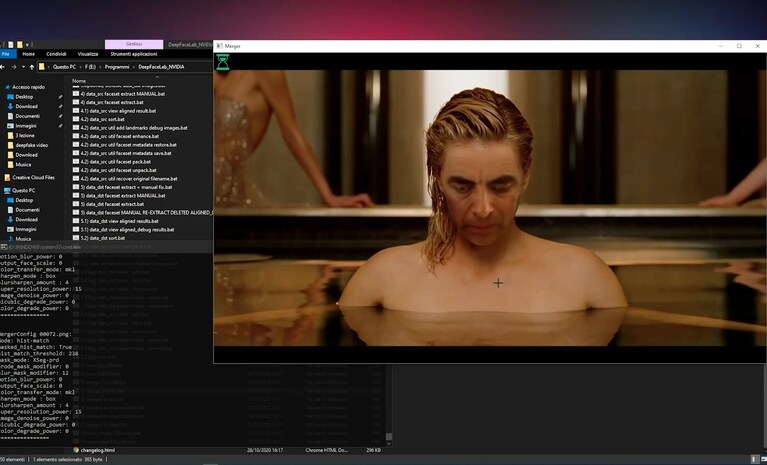
Task: Open Download under Accesso rapido with blue arrow
Action: (x=26, y=106)
